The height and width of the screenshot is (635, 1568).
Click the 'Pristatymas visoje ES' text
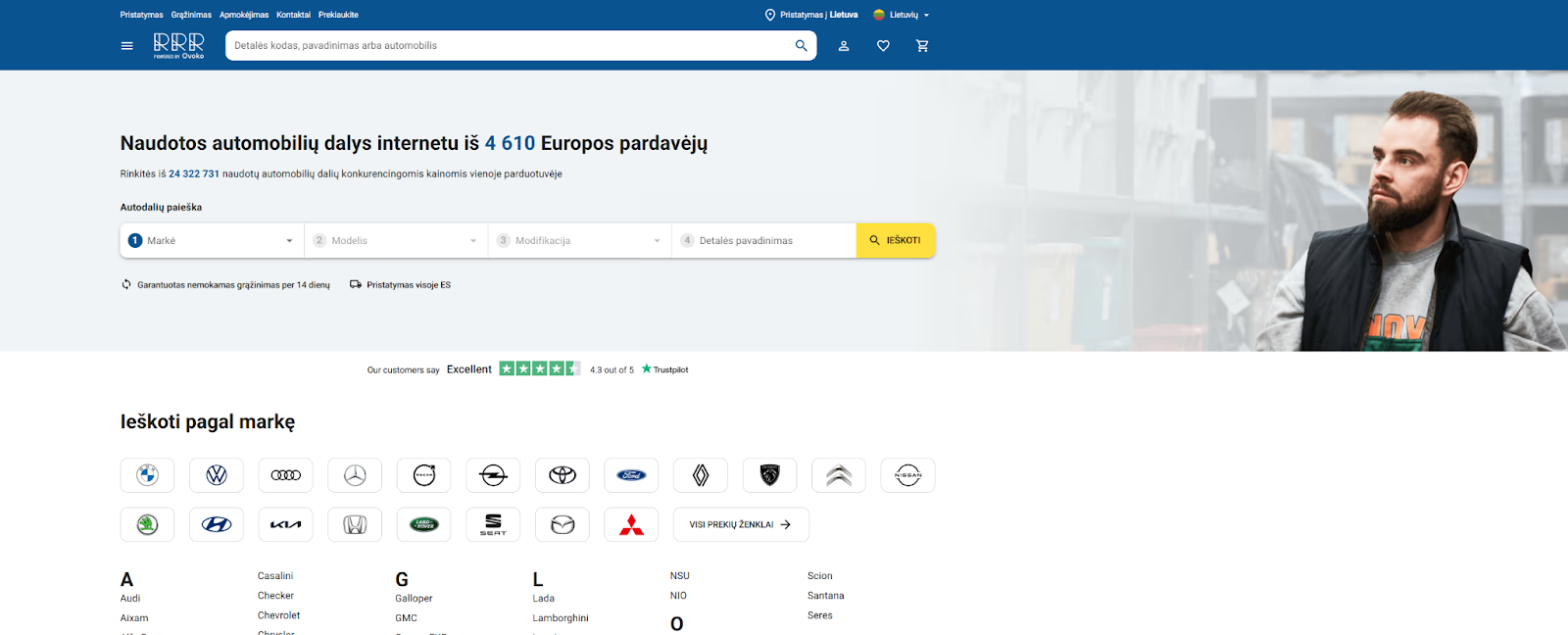pos(409,285)
